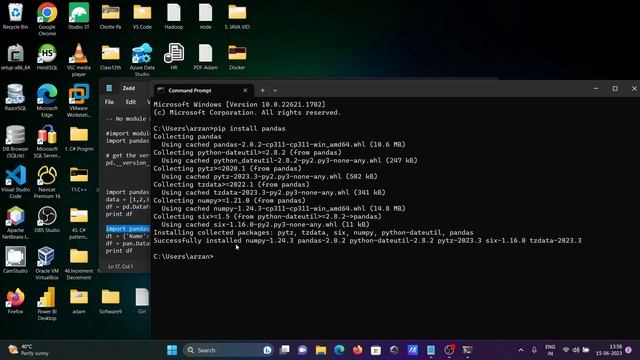Open Google Chrome desktop shortcut

tap(47, 19)
